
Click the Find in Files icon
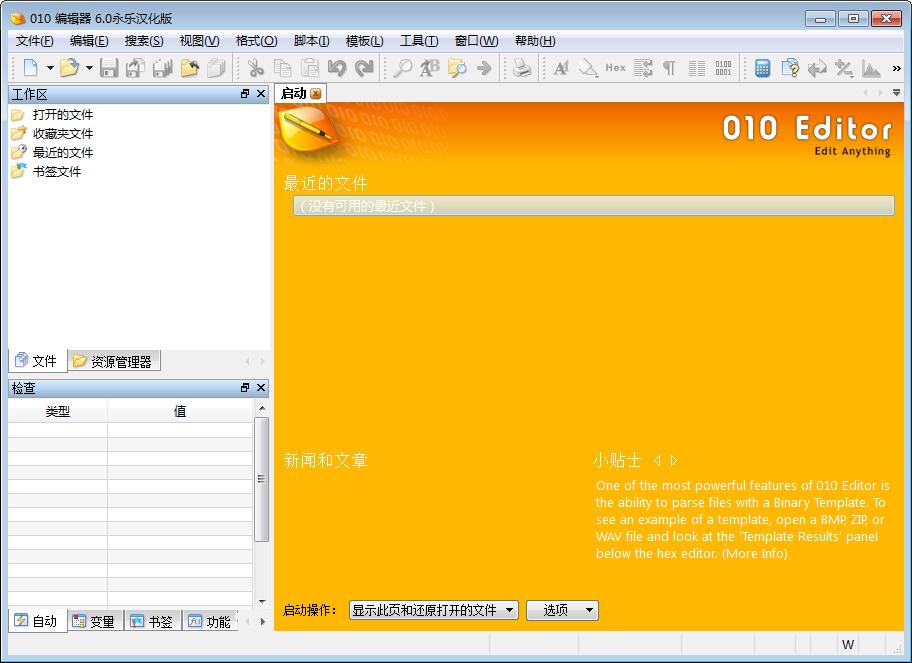(457, 68)
